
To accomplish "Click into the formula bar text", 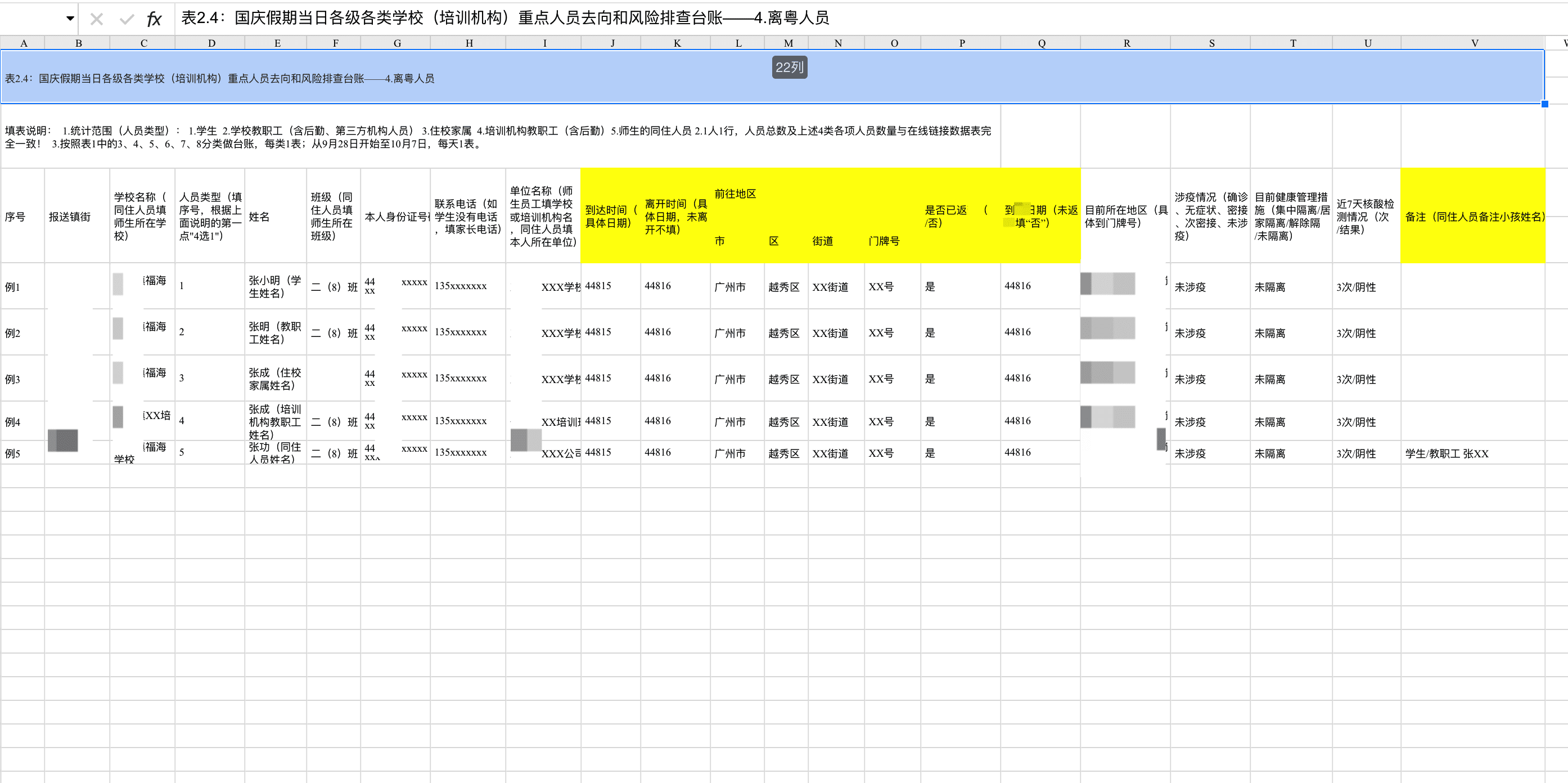I will pos(504,18).
